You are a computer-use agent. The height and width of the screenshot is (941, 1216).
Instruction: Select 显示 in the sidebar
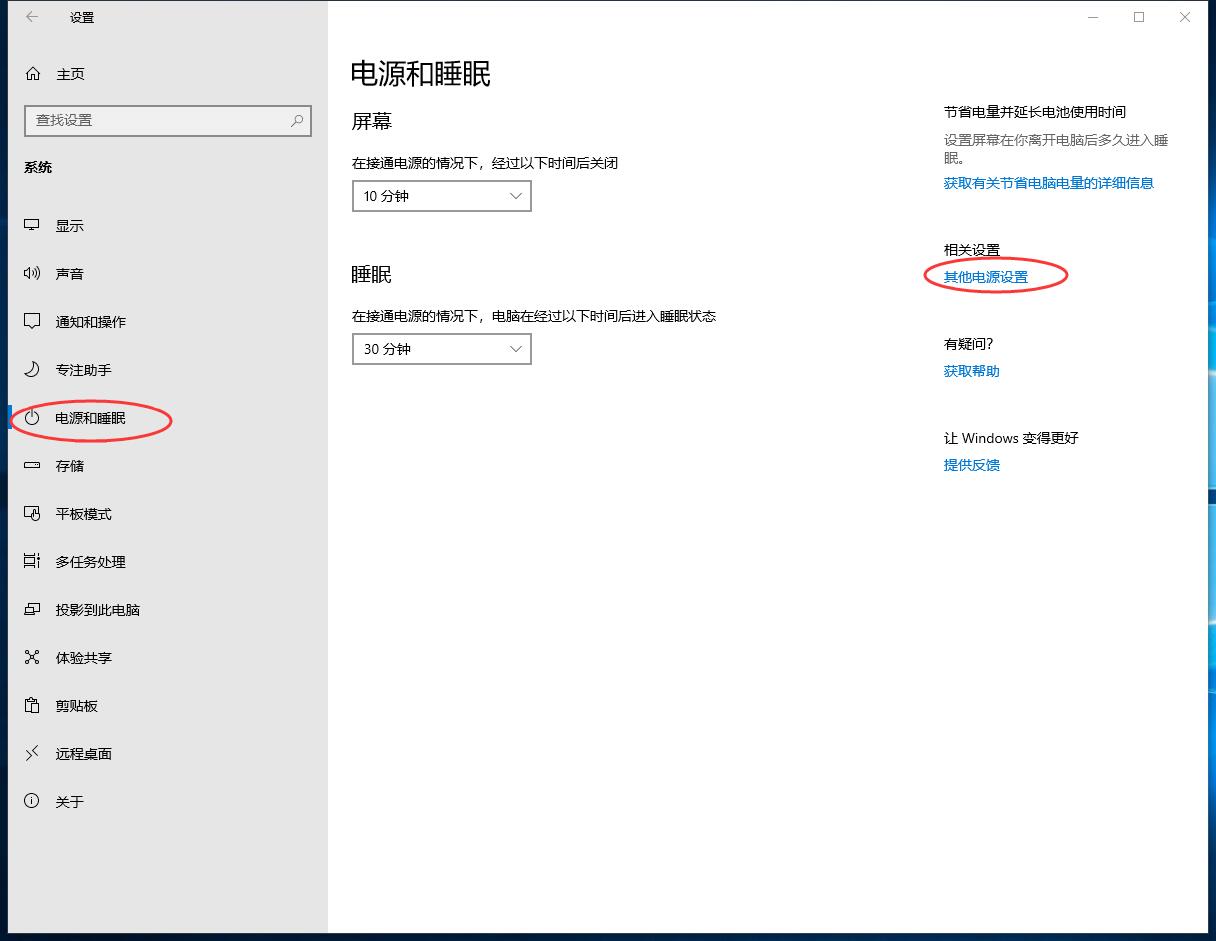(70, 226)
